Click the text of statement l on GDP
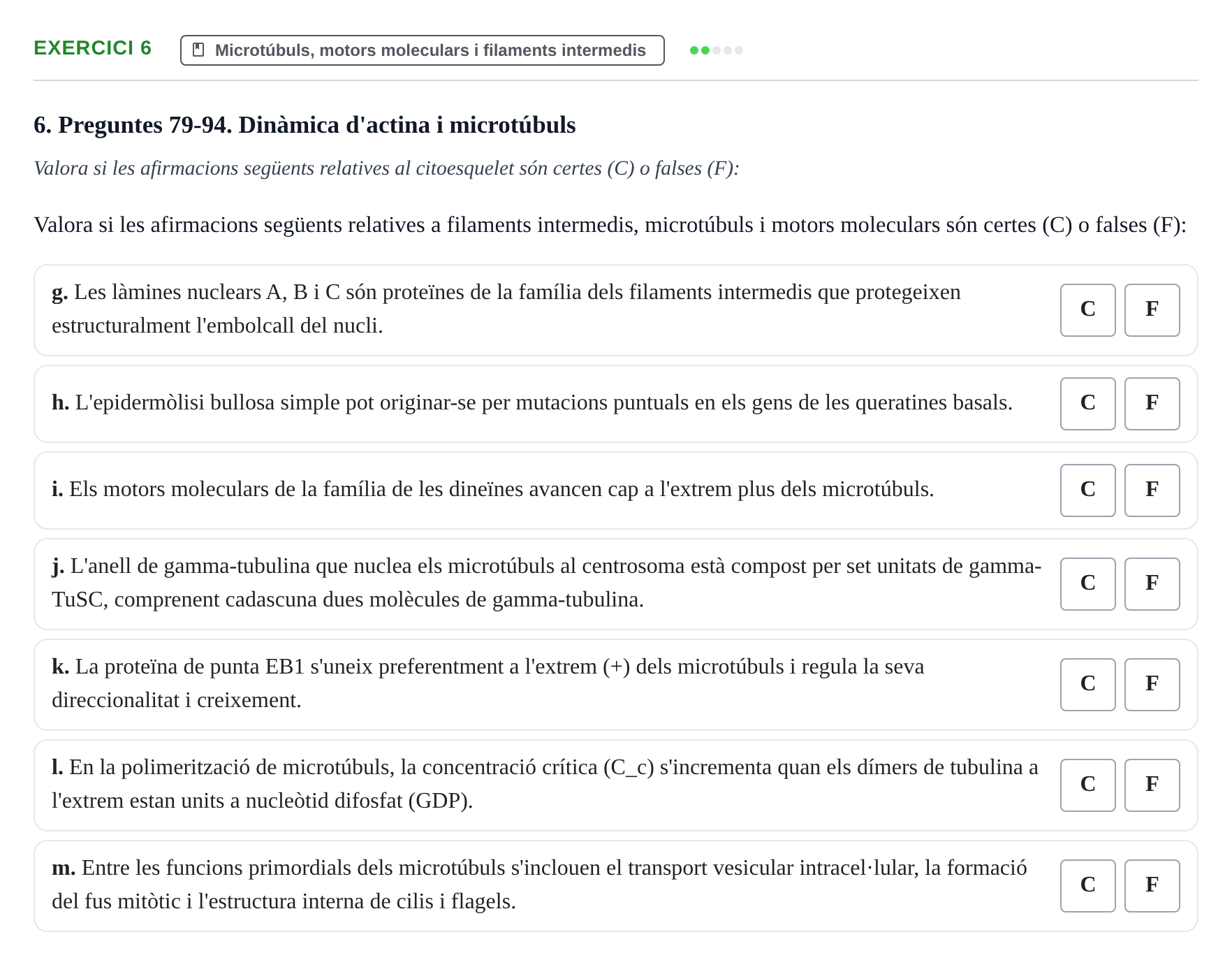Screen dimensions: 1232x967 [x=545, y=784]
